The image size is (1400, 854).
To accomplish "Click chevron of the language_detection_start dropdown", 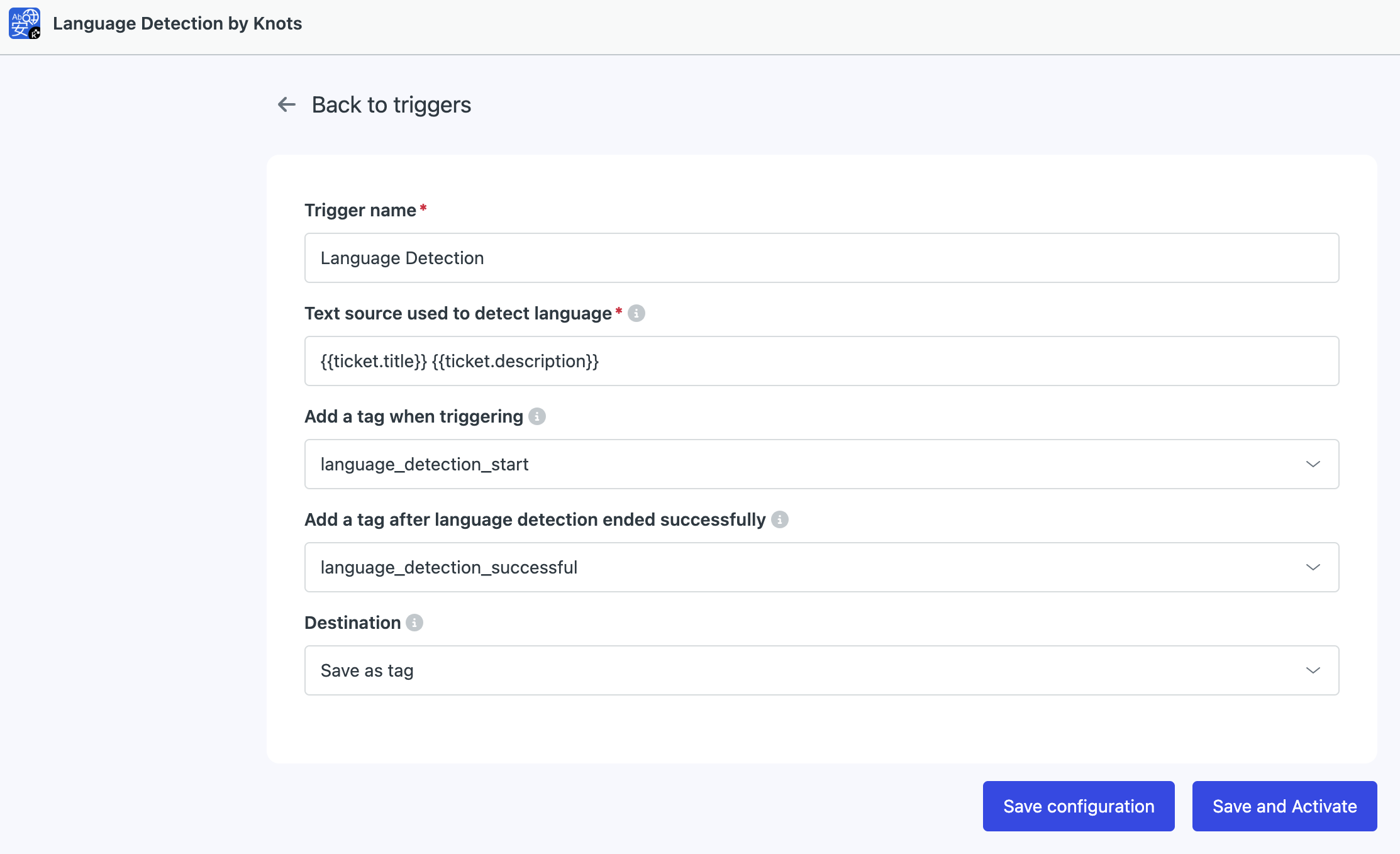I will coord(1313,464).
